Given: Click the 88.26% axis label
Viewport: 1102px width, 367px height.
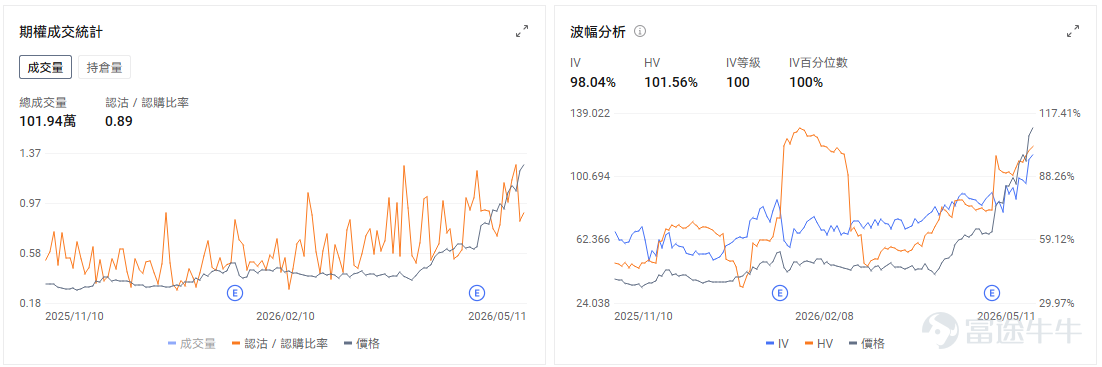Looking at the screenshot, I should pyautogui.click(x=1056, y=176).
